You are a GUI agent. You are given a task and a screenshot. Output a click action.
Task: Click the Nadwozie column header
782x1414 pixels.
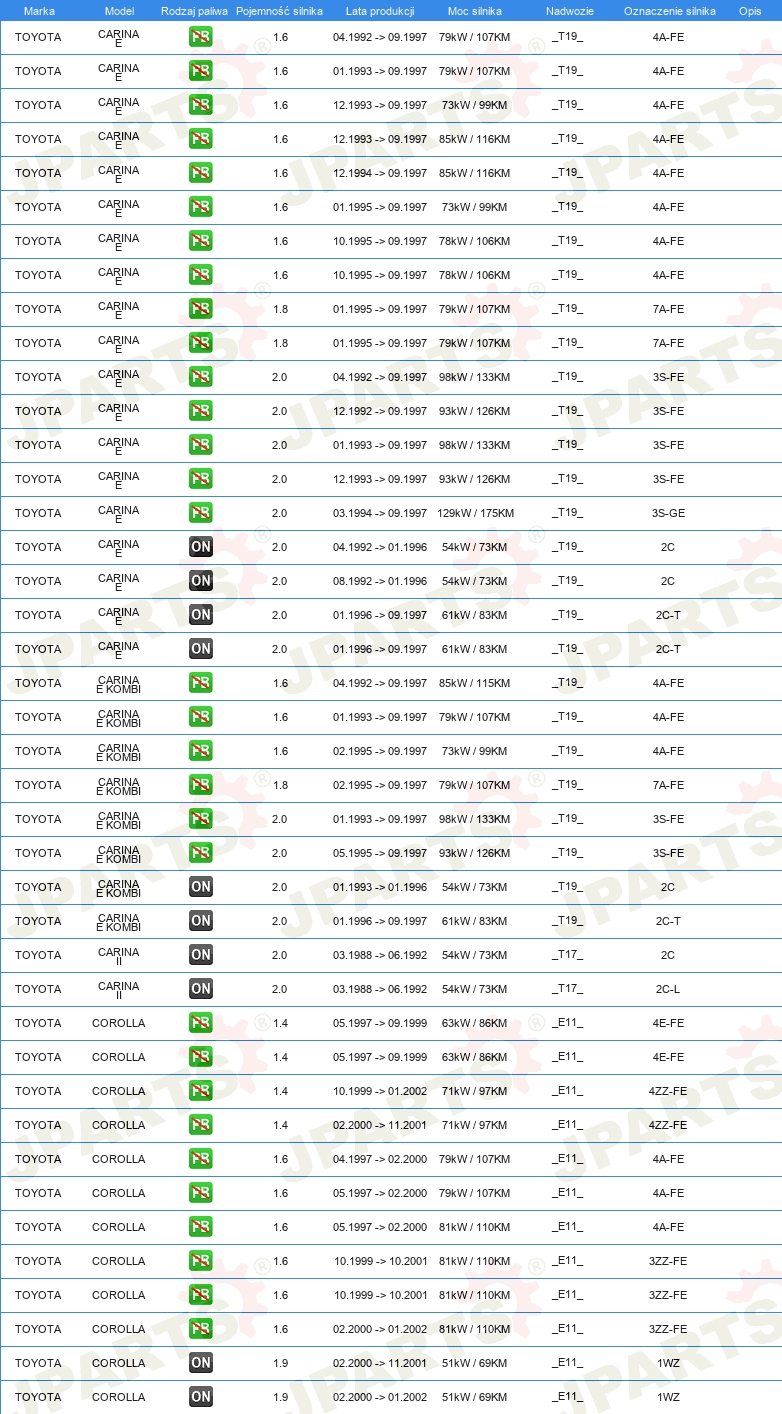[569, 11]
